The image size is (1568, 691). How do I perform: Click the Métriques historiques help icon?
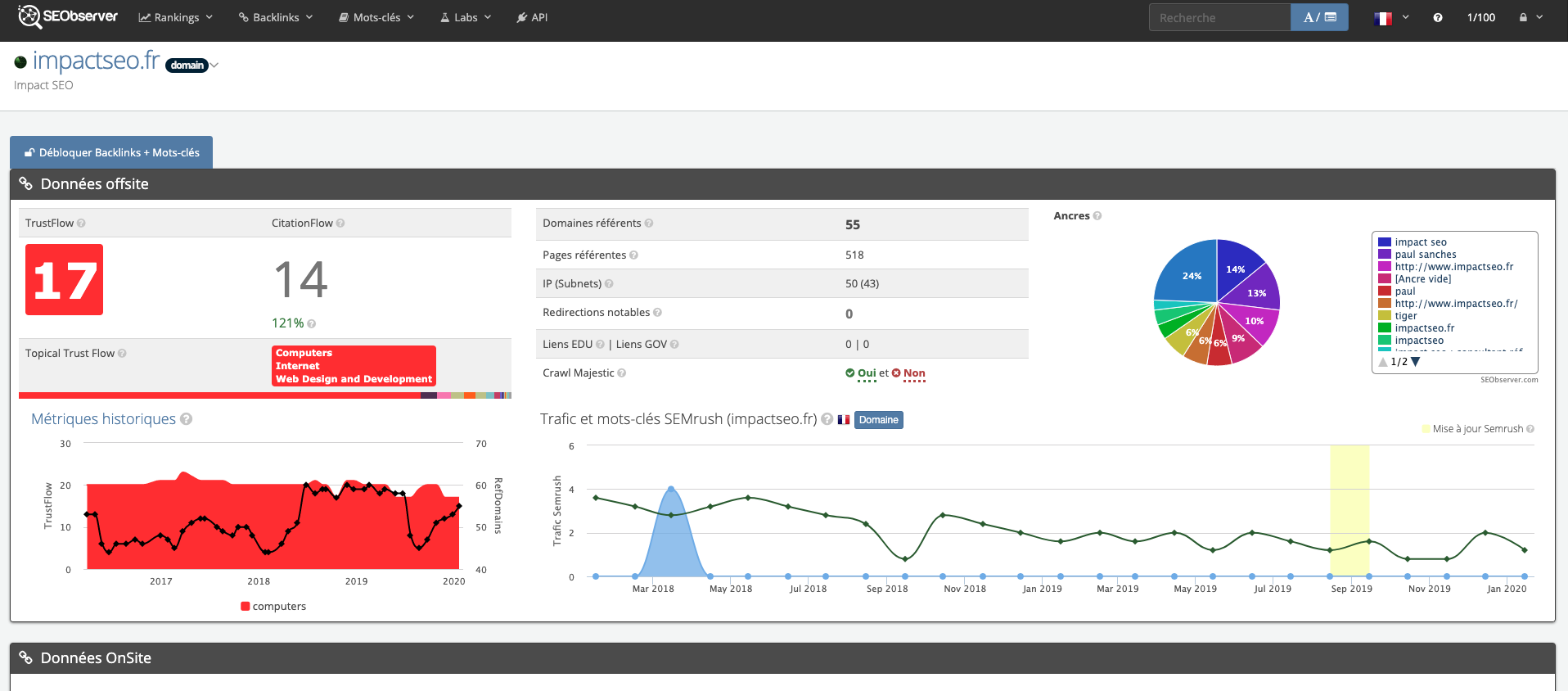coord(186,418)
